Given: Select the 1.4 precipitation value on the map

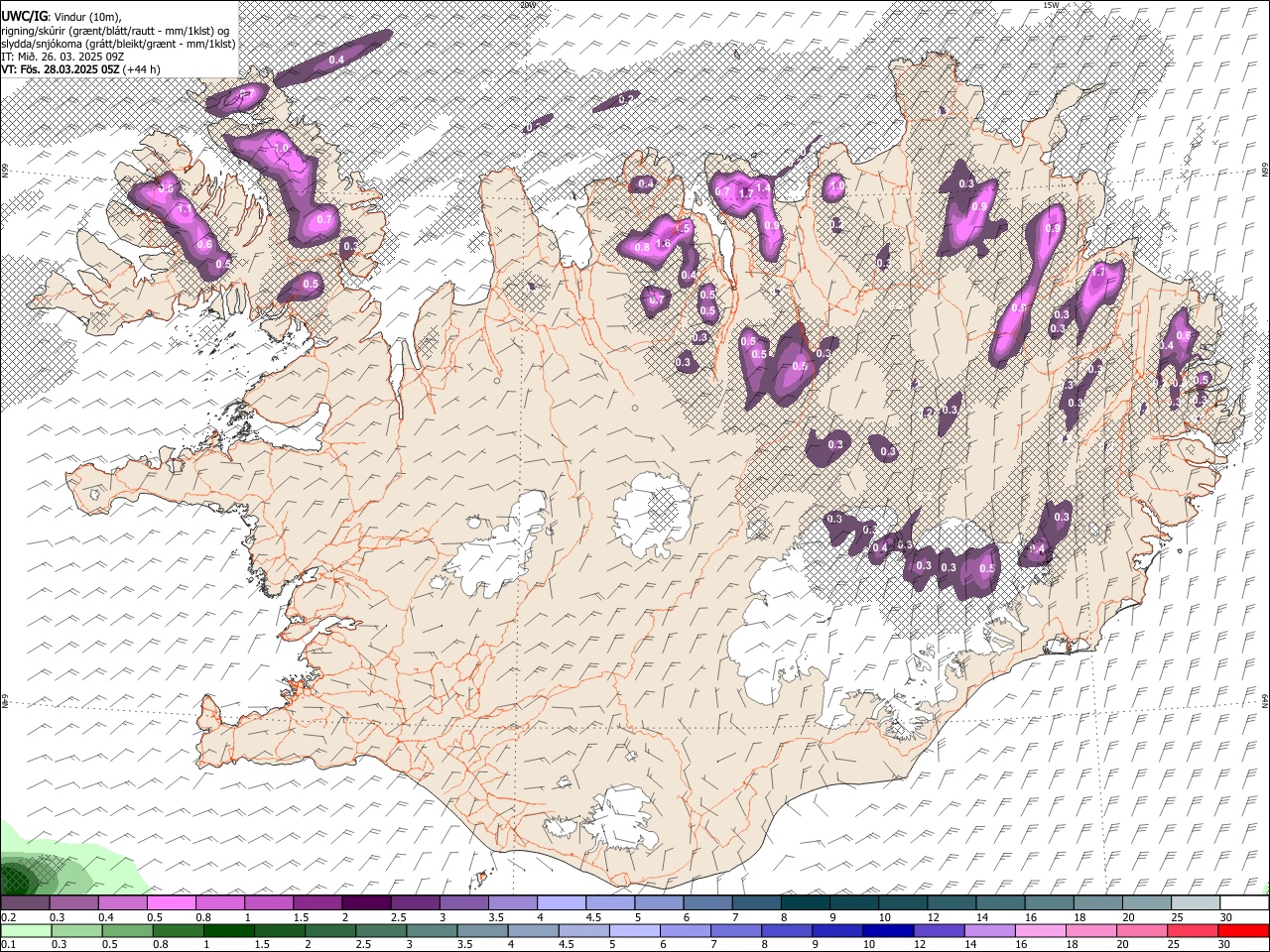Looking at the screenshot, I should (x=763, y=187).
